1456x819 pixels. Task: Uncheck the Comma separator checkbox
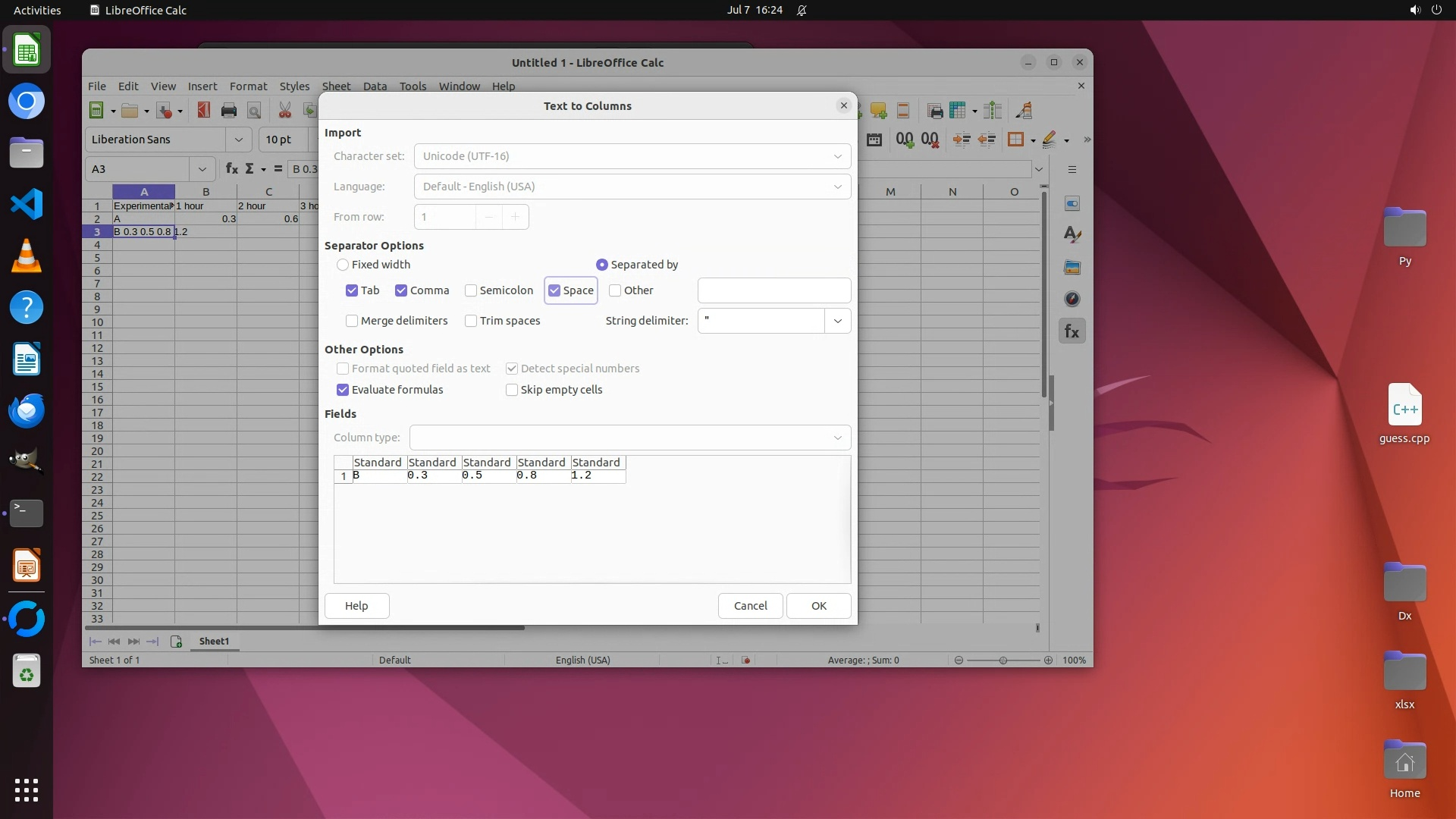click(401, 290)
